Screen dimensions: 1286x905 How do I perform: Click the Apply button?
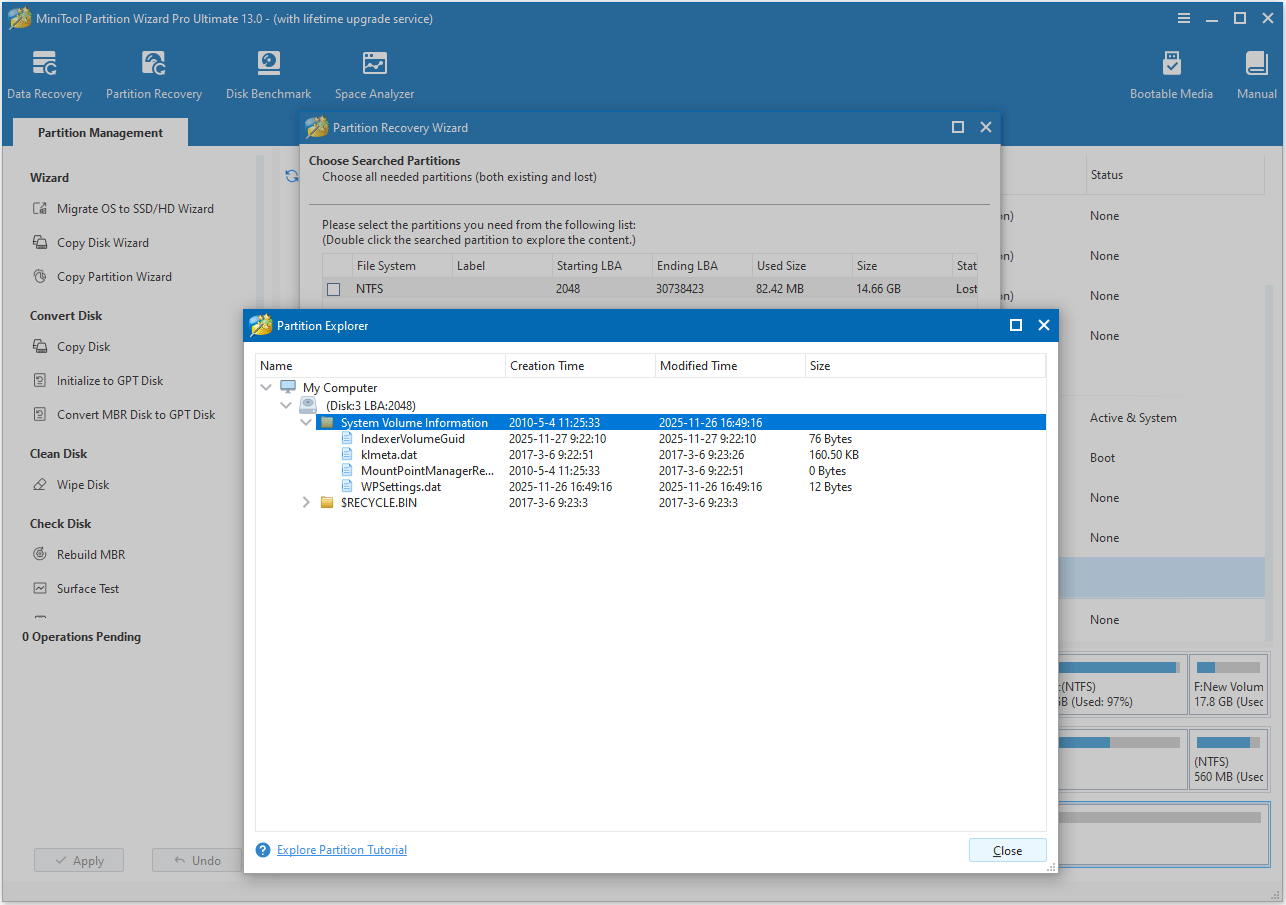[x=79, y=861]
